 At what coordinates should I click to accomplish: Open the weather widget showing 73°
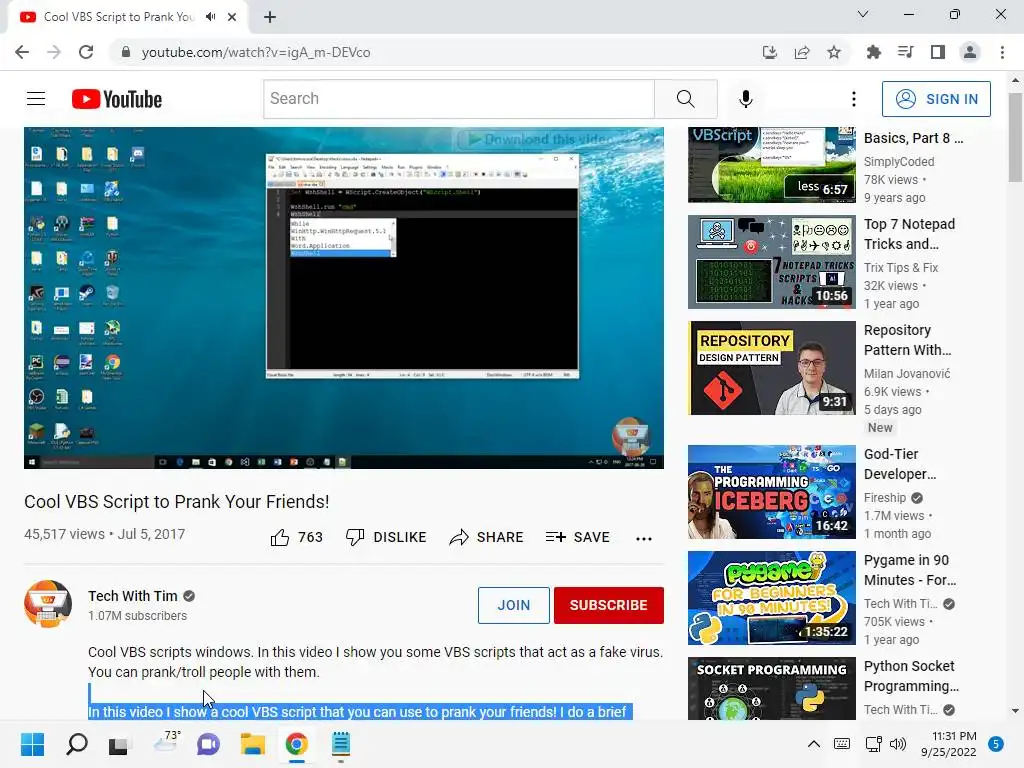click(166, 743)
